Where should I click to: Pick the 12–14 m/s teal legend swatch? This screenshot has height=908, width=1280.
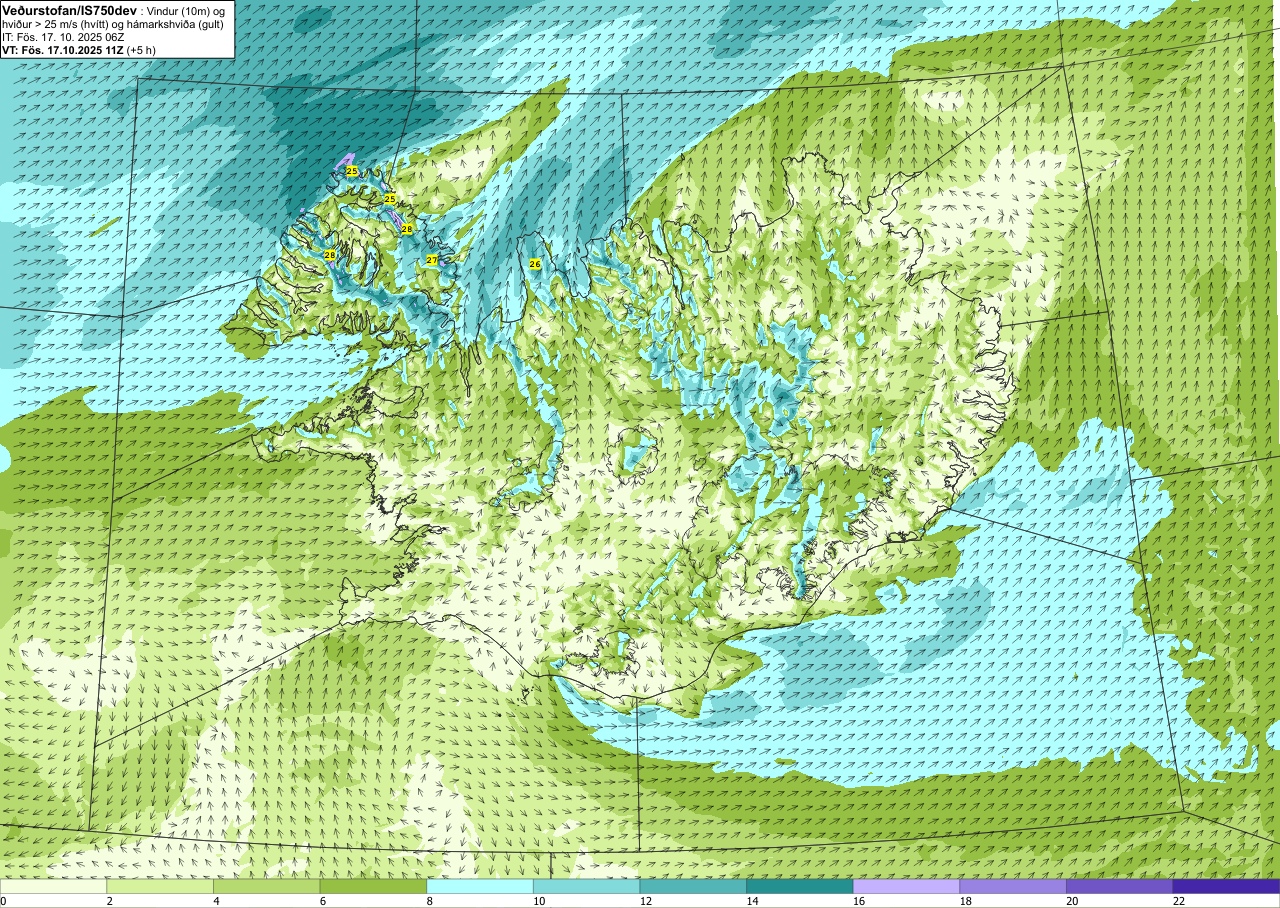pyautogui.click(x=693, y=886)
